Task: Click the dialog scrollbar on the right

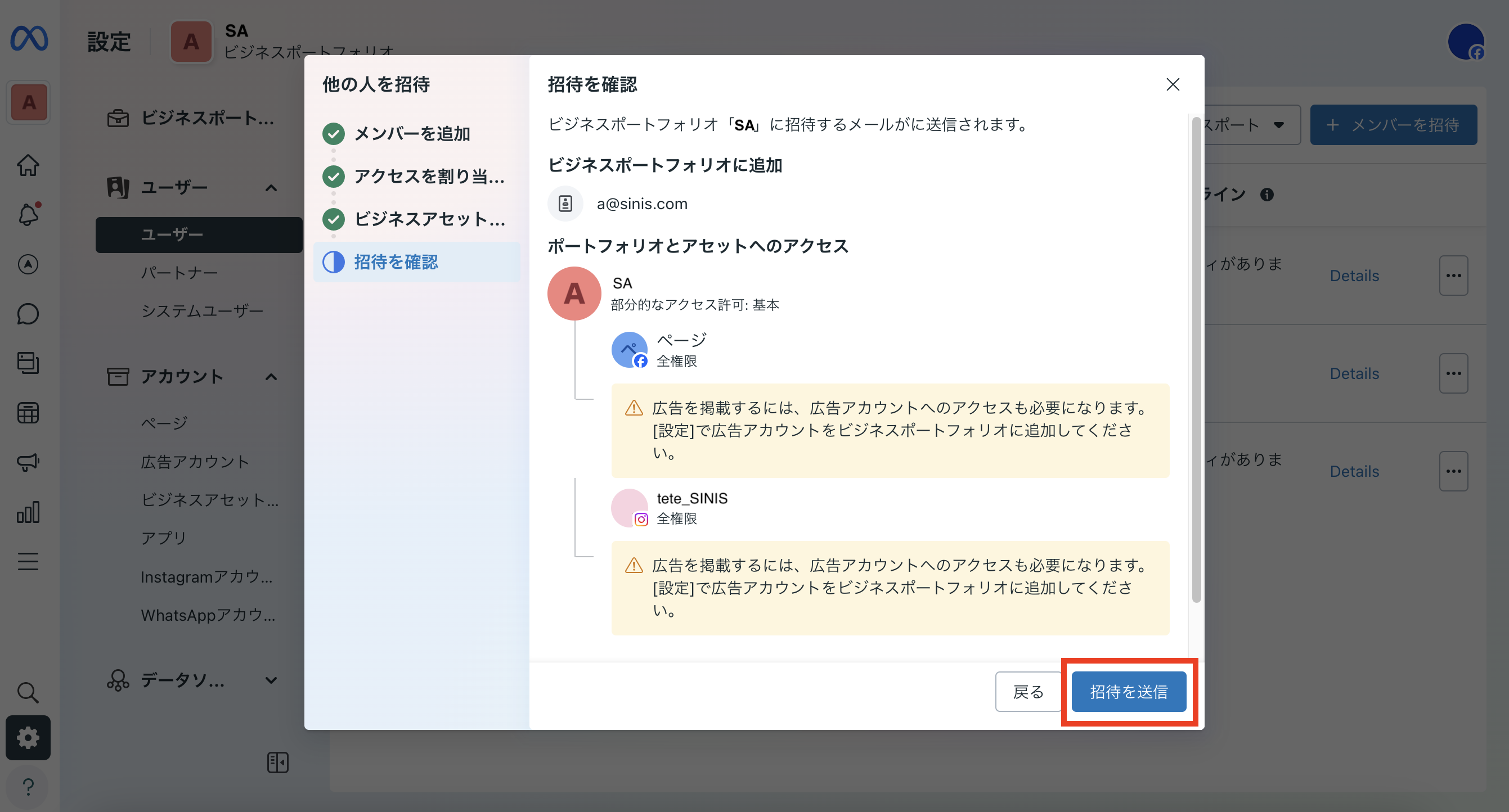Action: pyautogui.click(x=1195, y=357)
